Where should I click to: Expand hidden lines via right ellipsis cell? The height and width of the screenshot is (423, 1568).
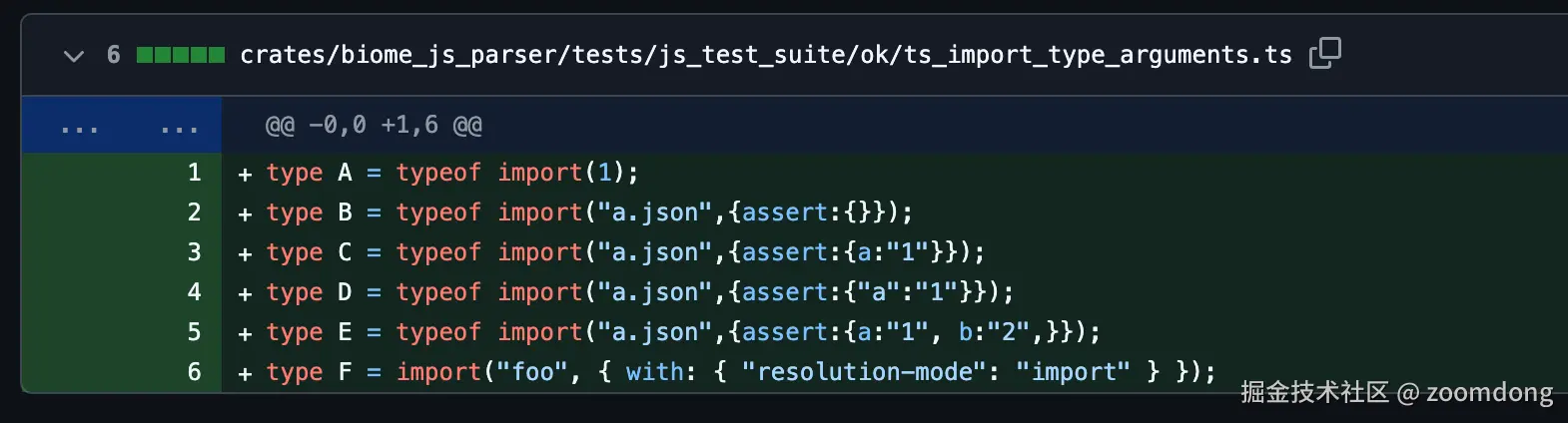(x=179, y=127)
